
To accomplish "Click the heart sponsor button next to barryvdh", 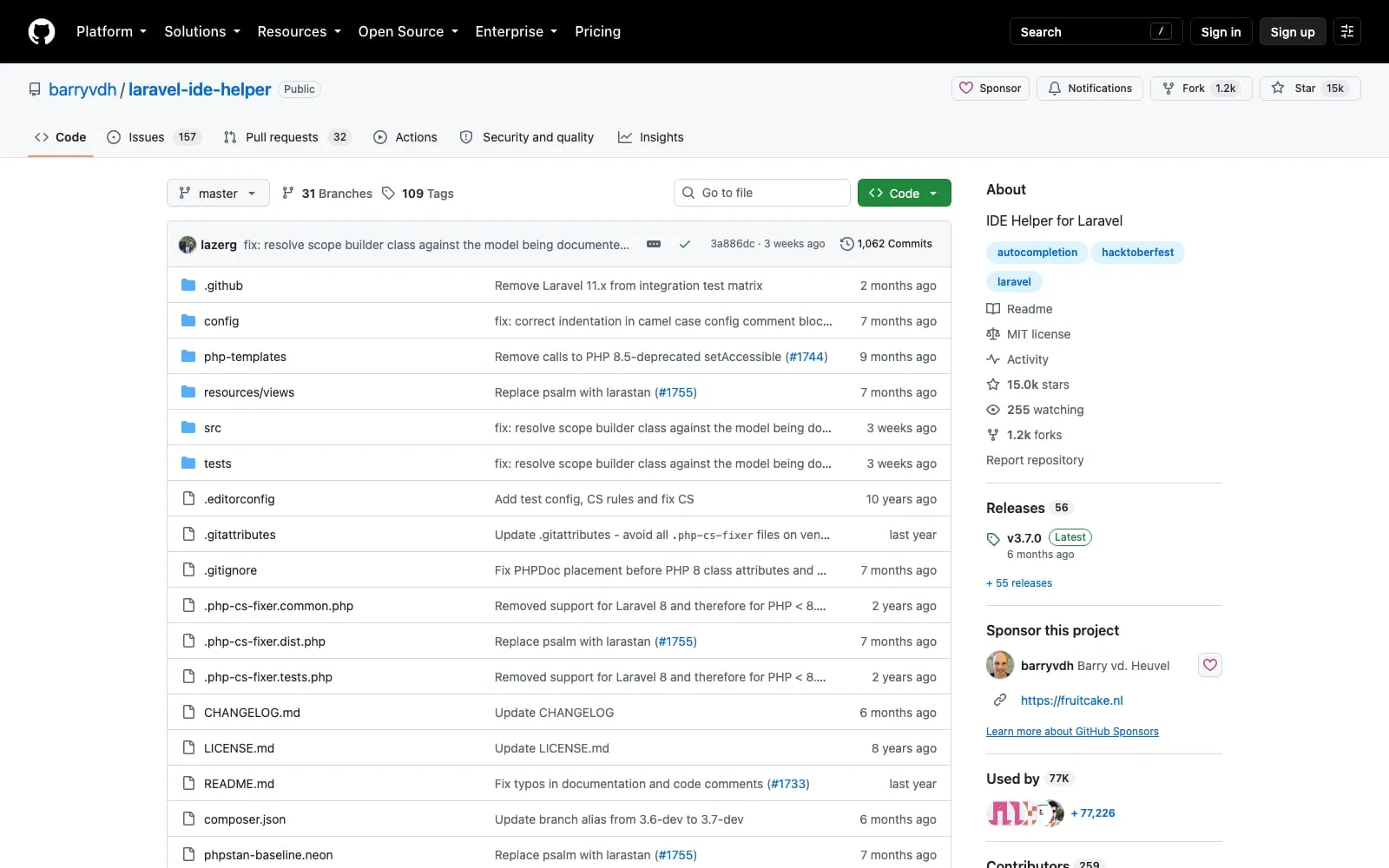I will coord(1210,665).
